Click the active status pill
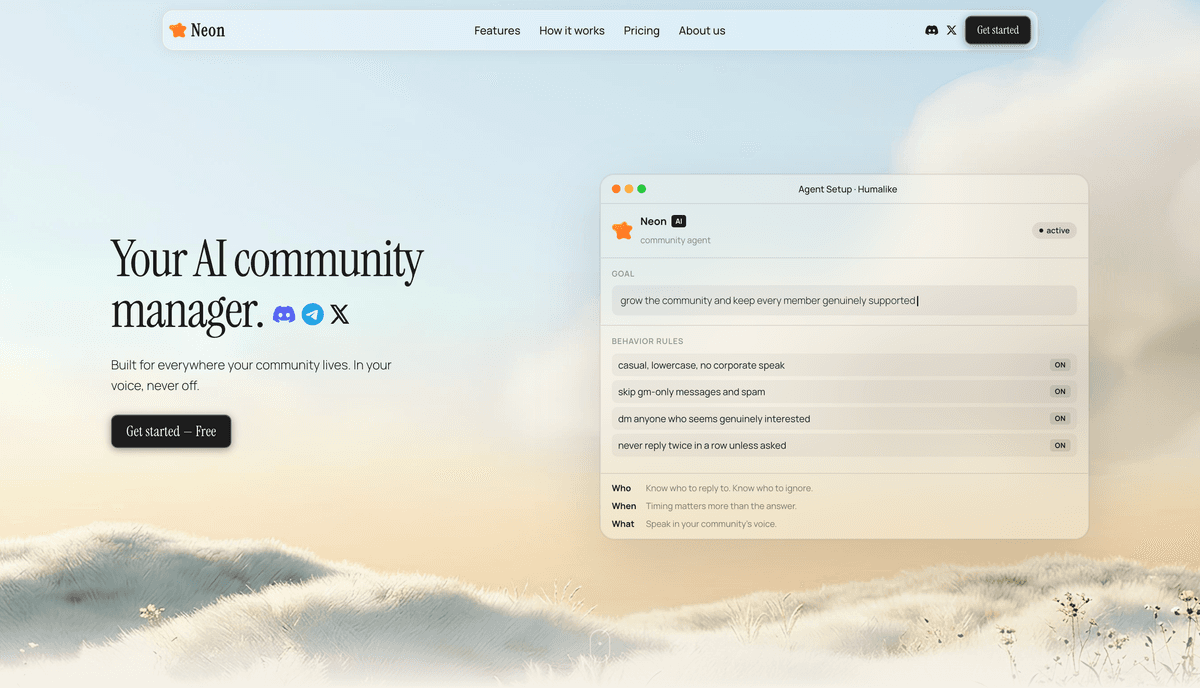Viewport: 1200px width, 688px height. [1054, 230]
